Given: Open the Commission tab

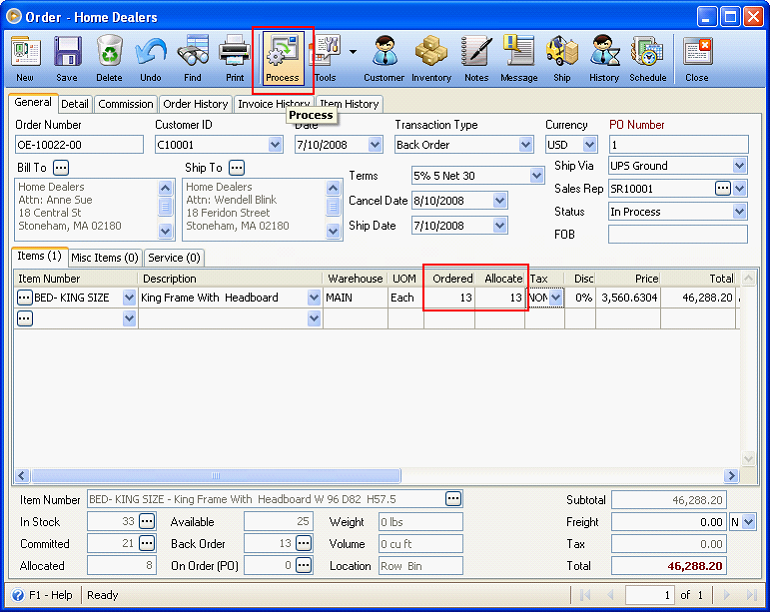Looking at the screenshot, I should [x=126, y=104].
